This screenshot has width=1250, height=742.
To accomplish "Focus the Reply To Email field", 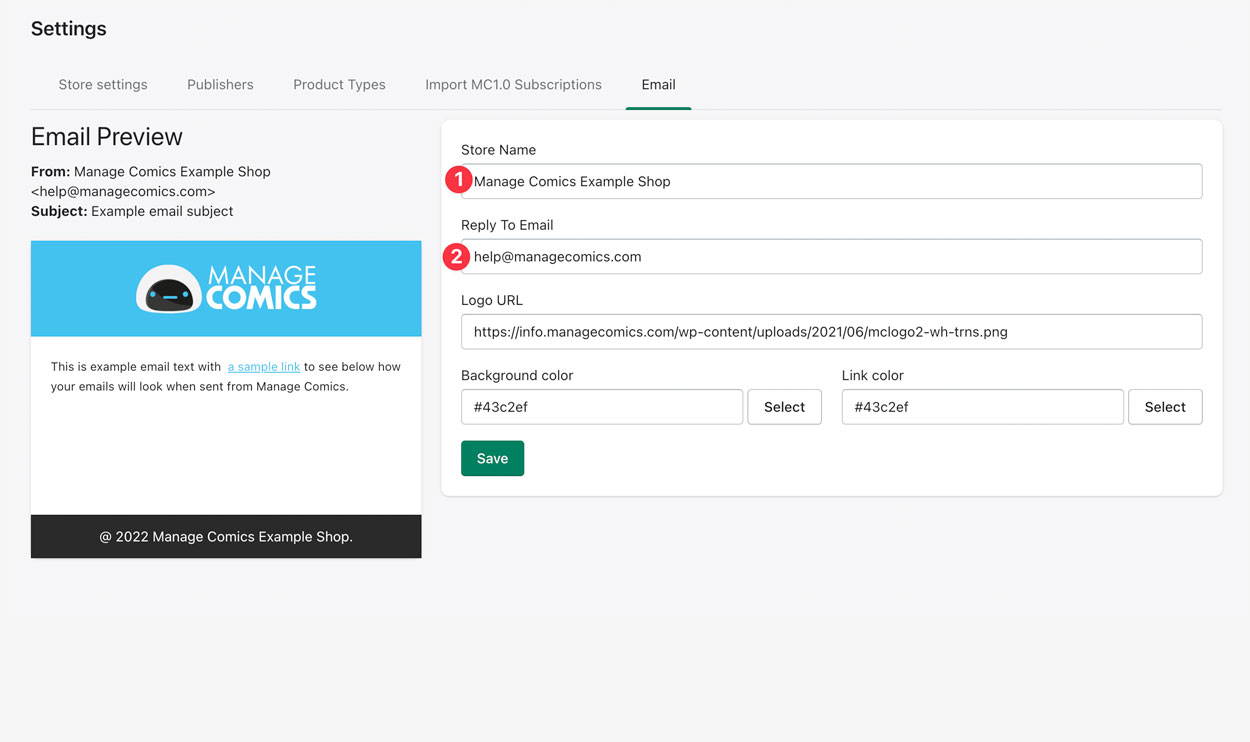I will pos(831,256).
